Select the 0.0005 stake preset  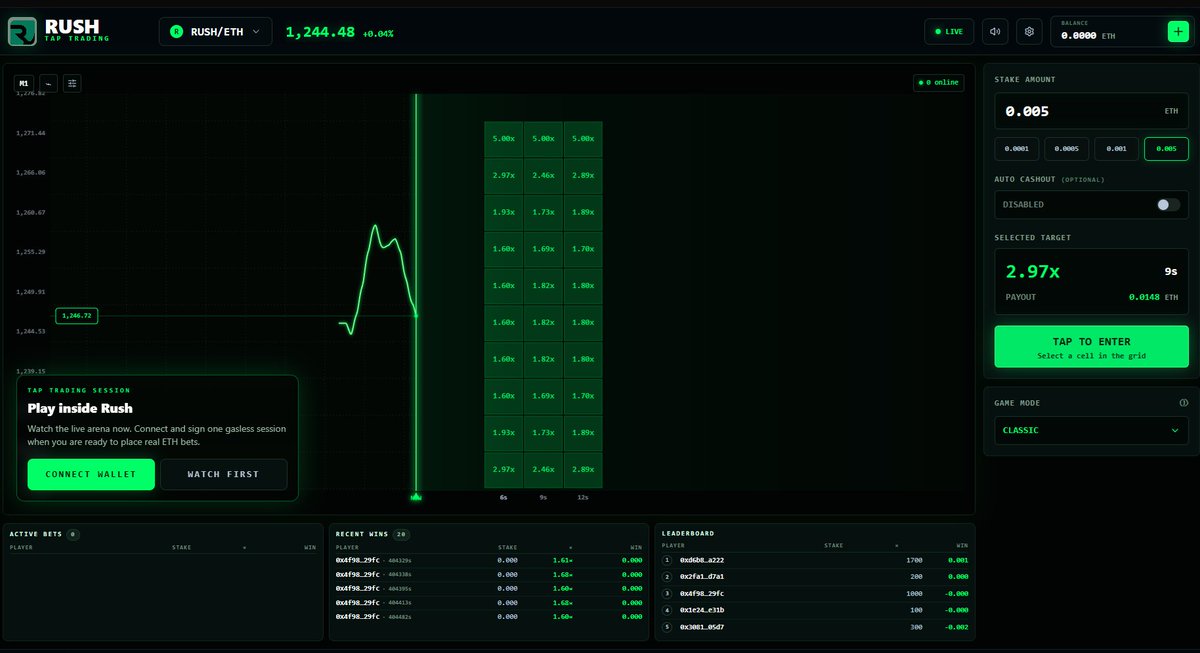point(1067,149)
